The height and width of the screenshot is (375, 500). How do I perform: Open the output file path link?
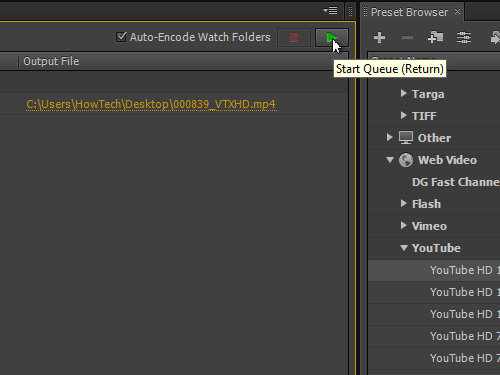coord(151,104)
